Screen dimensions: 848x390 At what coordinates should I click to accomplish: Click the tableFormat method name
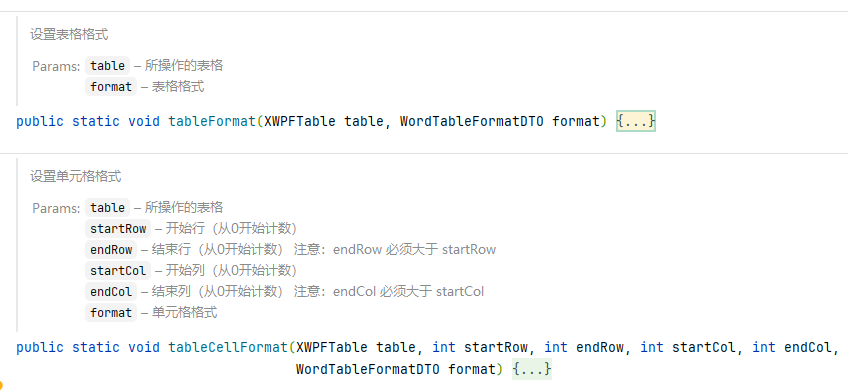coord(211,121)
